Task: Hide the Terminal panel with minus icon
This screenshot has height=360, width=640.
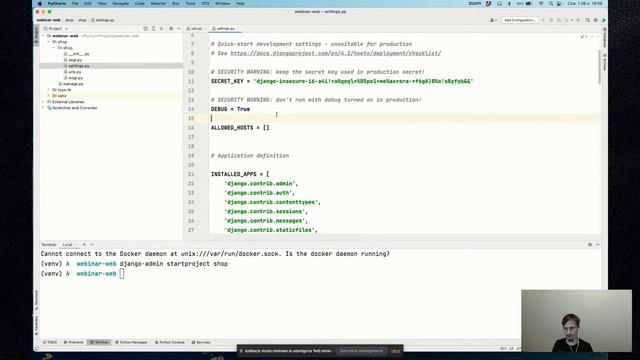Action: [x=598, y=244]
